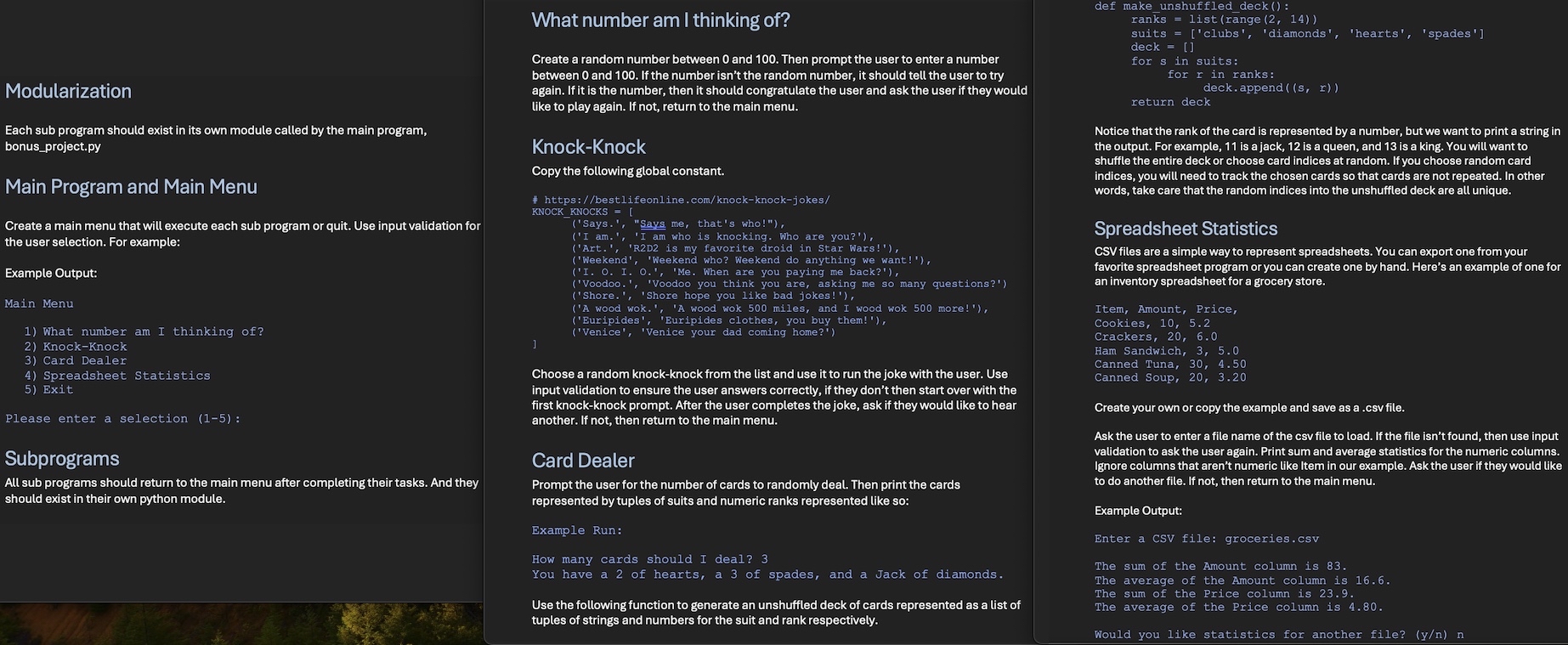The height and width of the screenshot is (645, 1568).
Task: Click the ('Shore.' joke tuple line
Action: click(714, 297)
